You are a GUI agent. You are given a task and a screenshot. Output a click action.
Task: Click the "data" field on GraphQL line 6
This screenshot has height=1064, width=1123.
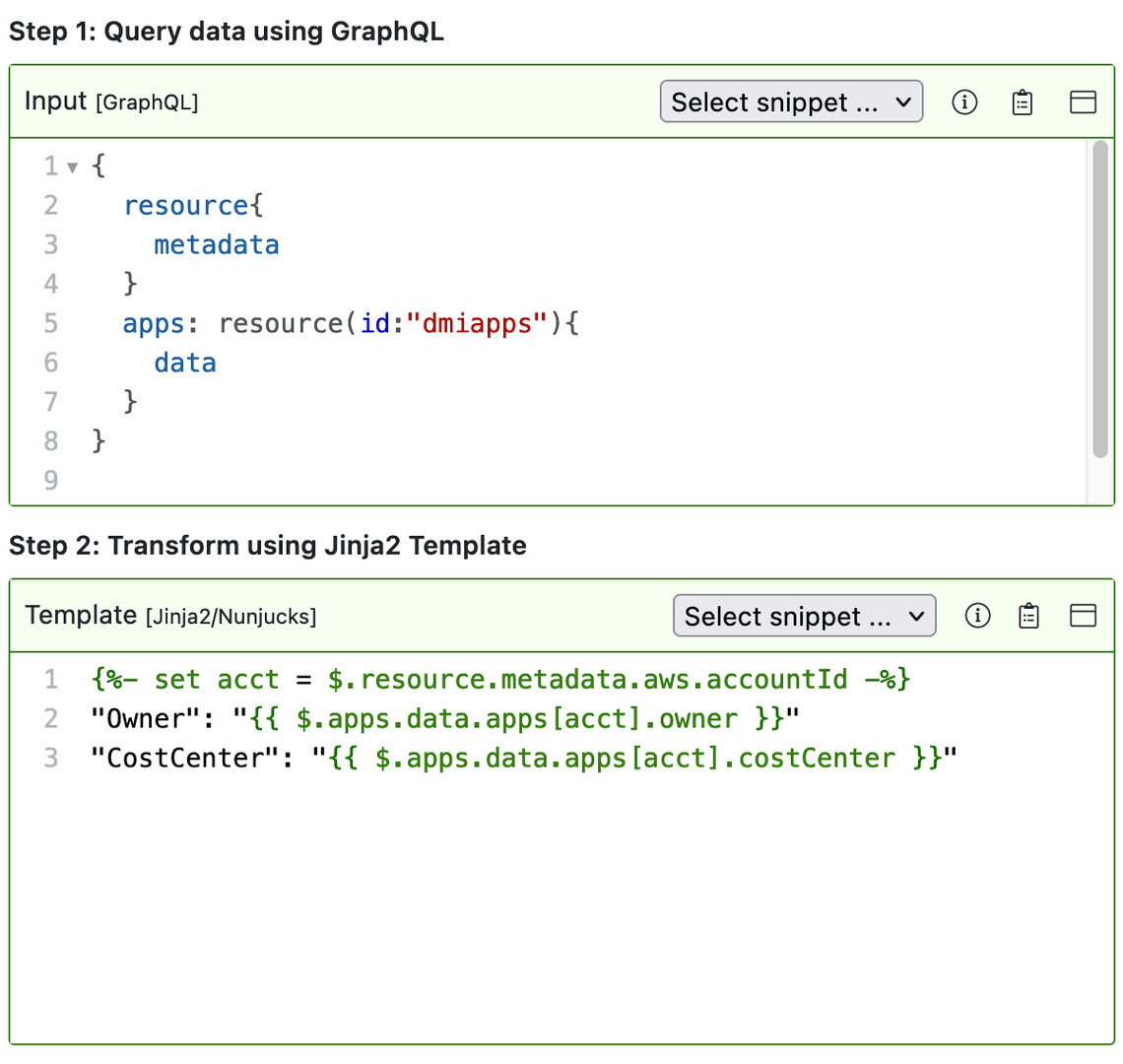tap(185, 364)
